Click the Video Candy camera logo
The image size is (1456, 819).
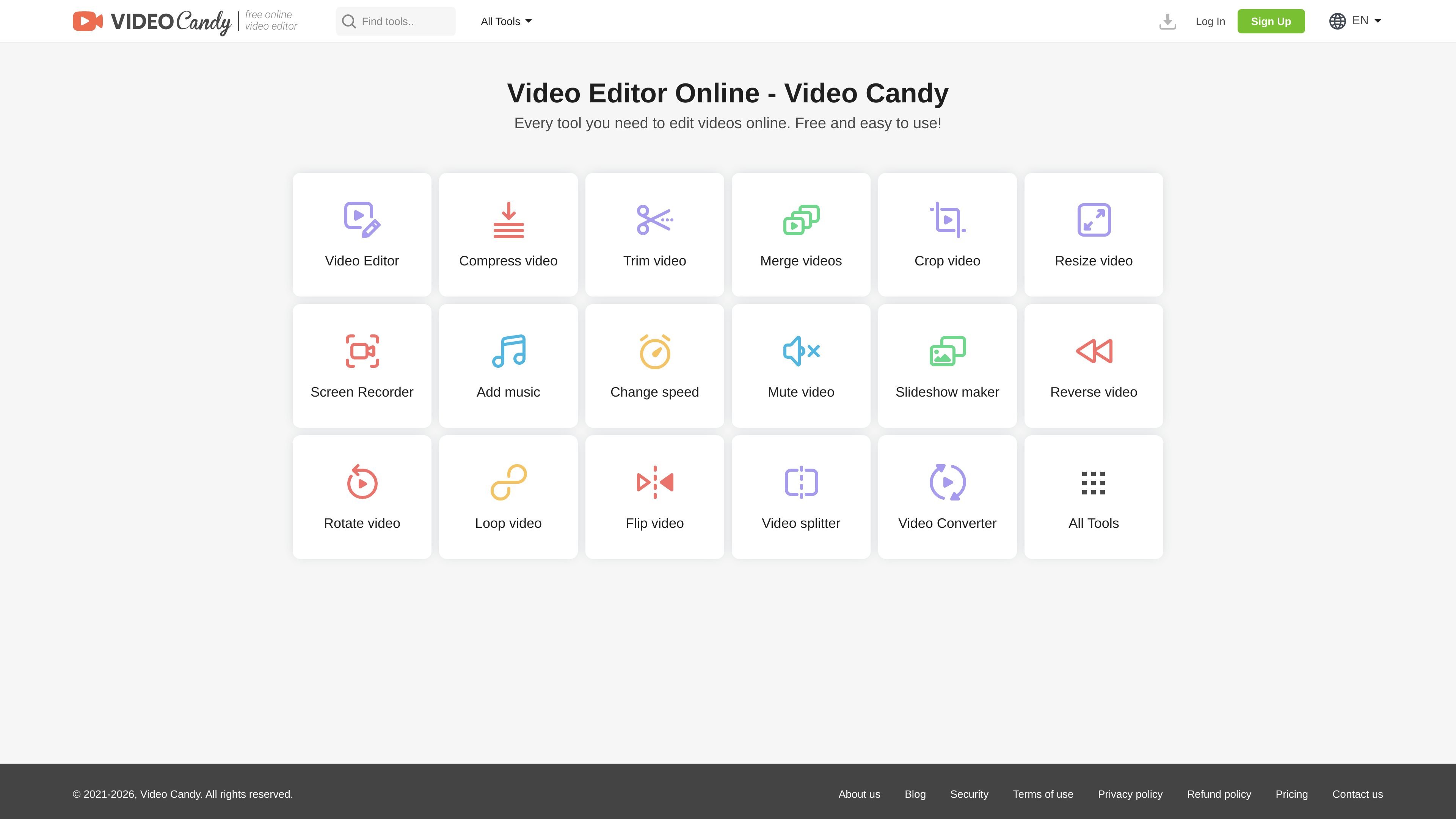click(88, 22)
